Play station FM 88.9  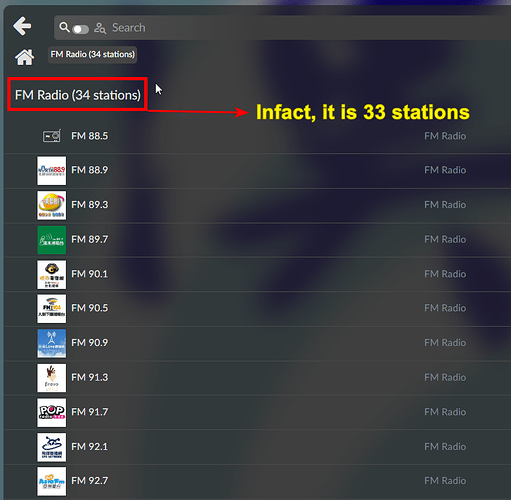(x=90, y=170)
